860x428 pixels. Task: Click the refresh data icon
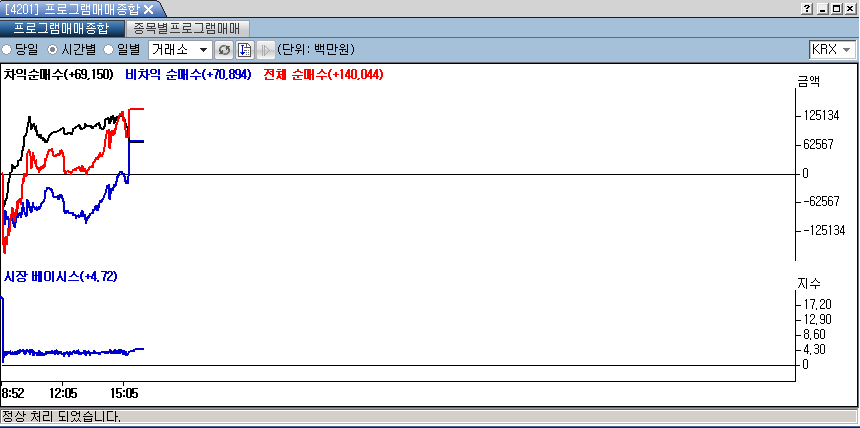coord(225,50)
